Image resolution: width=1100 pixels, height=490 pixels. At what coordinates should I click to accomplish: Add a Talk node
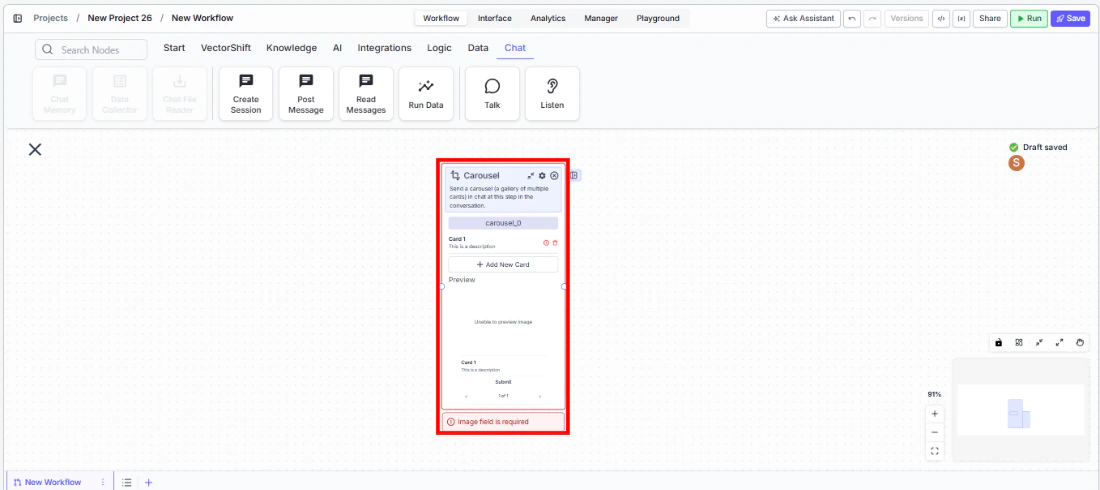click(x=492, y=94)
